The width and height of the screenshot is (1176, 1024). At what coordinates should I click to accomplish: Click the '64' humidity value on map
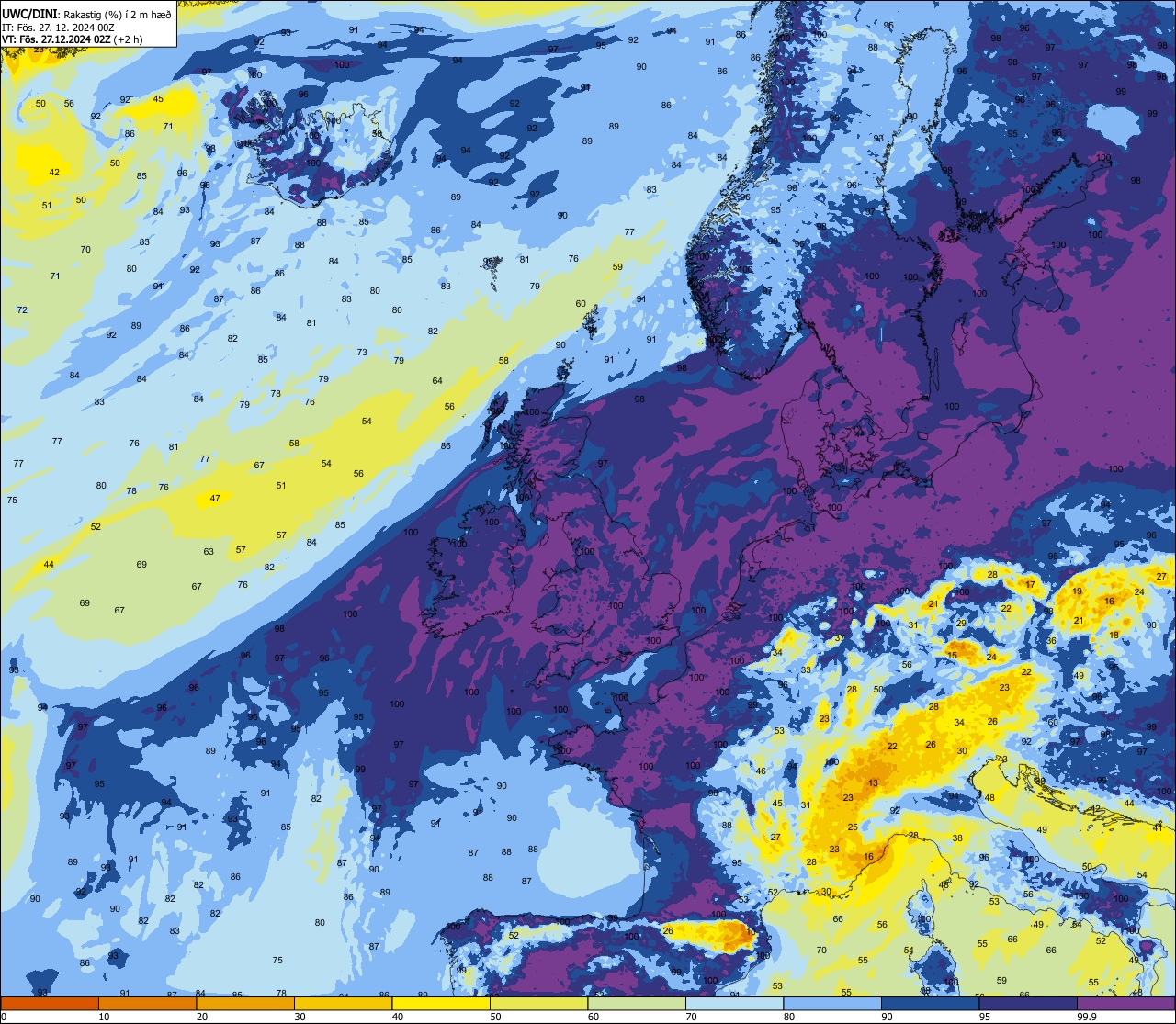coord(437,381)
